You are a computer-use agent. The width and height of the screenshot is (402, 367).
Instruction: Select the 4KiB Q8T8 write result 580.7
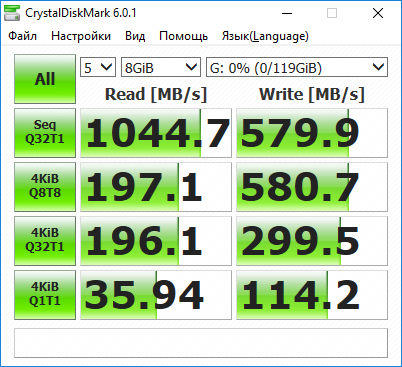pos(312,187)
